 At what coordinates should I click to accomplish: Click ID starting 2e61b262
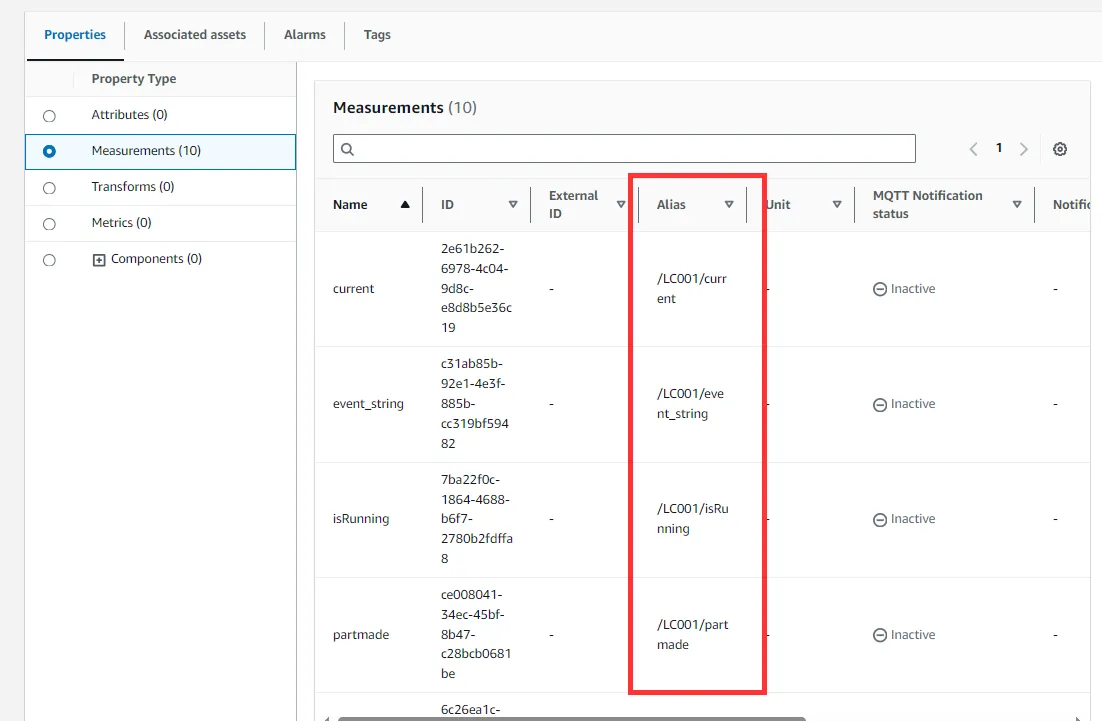coord(476,288)
